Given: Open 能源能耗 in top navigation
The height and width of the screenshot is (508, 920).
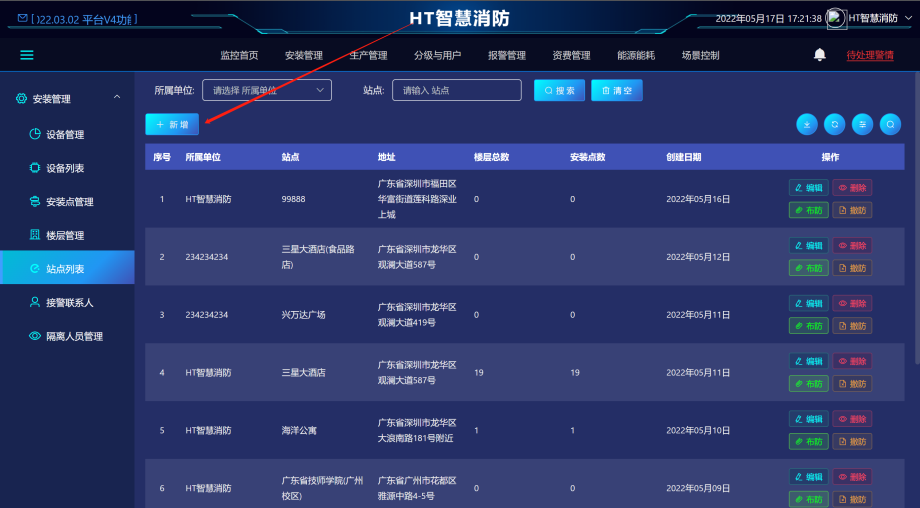Looking at the screenshot, I should tap(636, 55).
